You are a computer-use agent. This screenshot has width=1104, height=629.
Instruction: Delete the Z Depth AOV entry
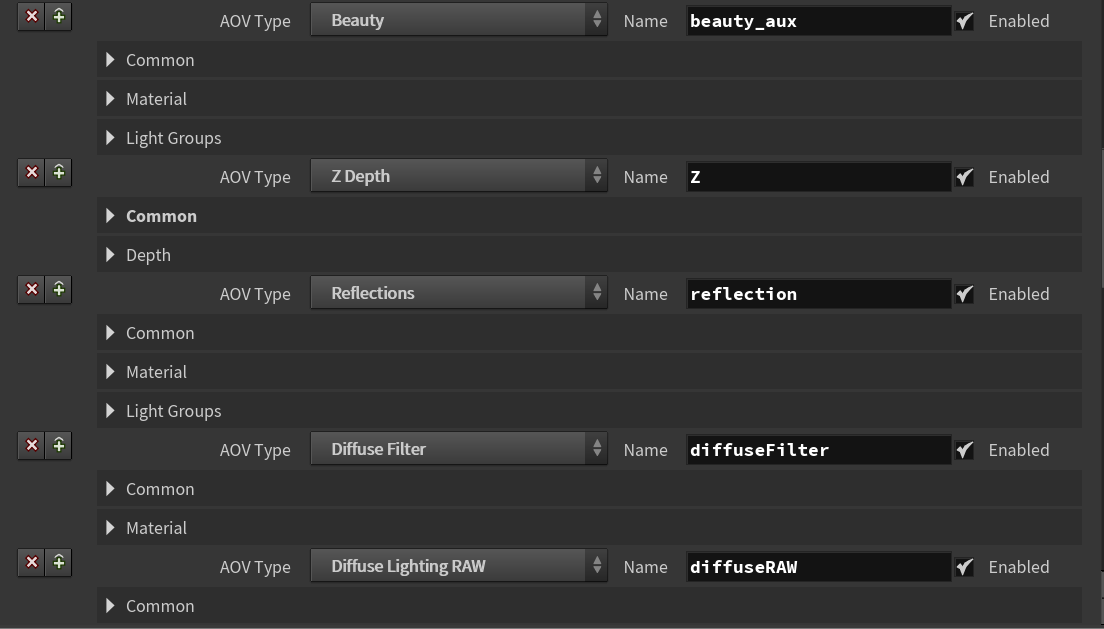tap(32, 173)
